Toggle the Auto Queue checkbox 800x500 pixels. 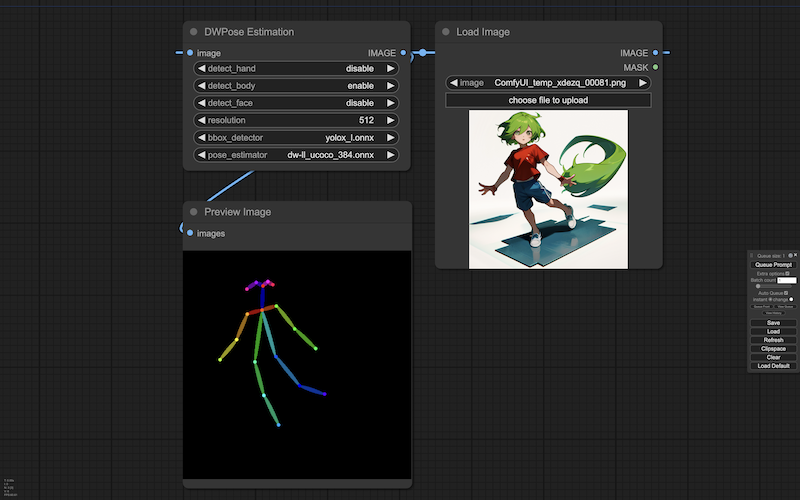click(786, 293)
